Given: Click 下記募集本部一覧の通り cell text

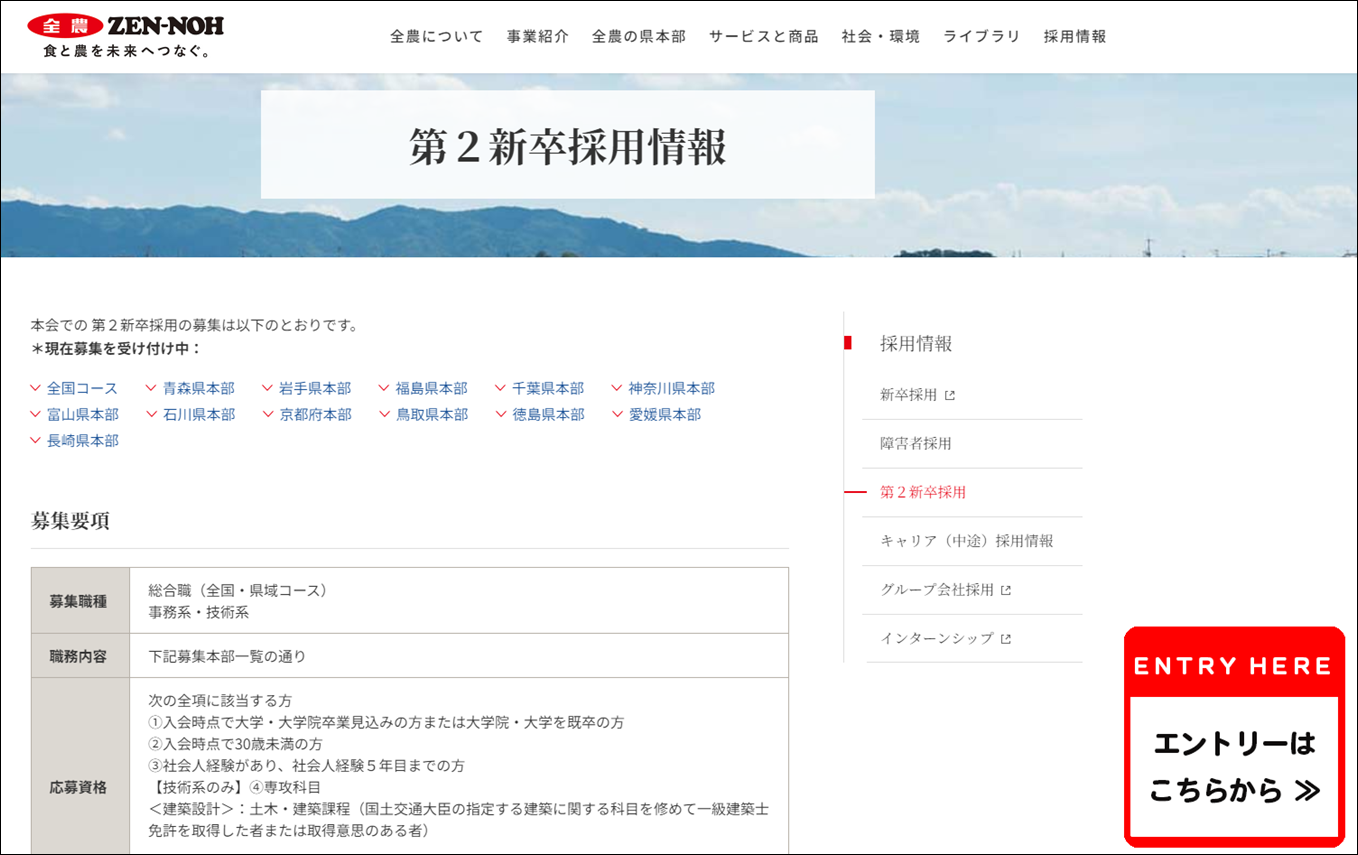Looking at the screenshot, I should coord(227,657).
